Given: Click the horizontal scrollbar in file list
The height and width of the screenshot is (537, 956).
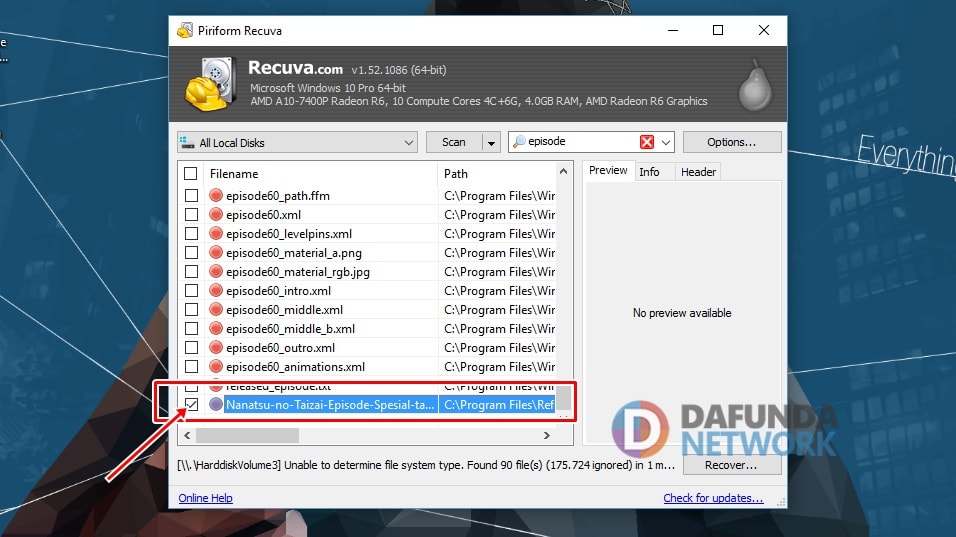Looking at the screenshot, I should 247,436.
